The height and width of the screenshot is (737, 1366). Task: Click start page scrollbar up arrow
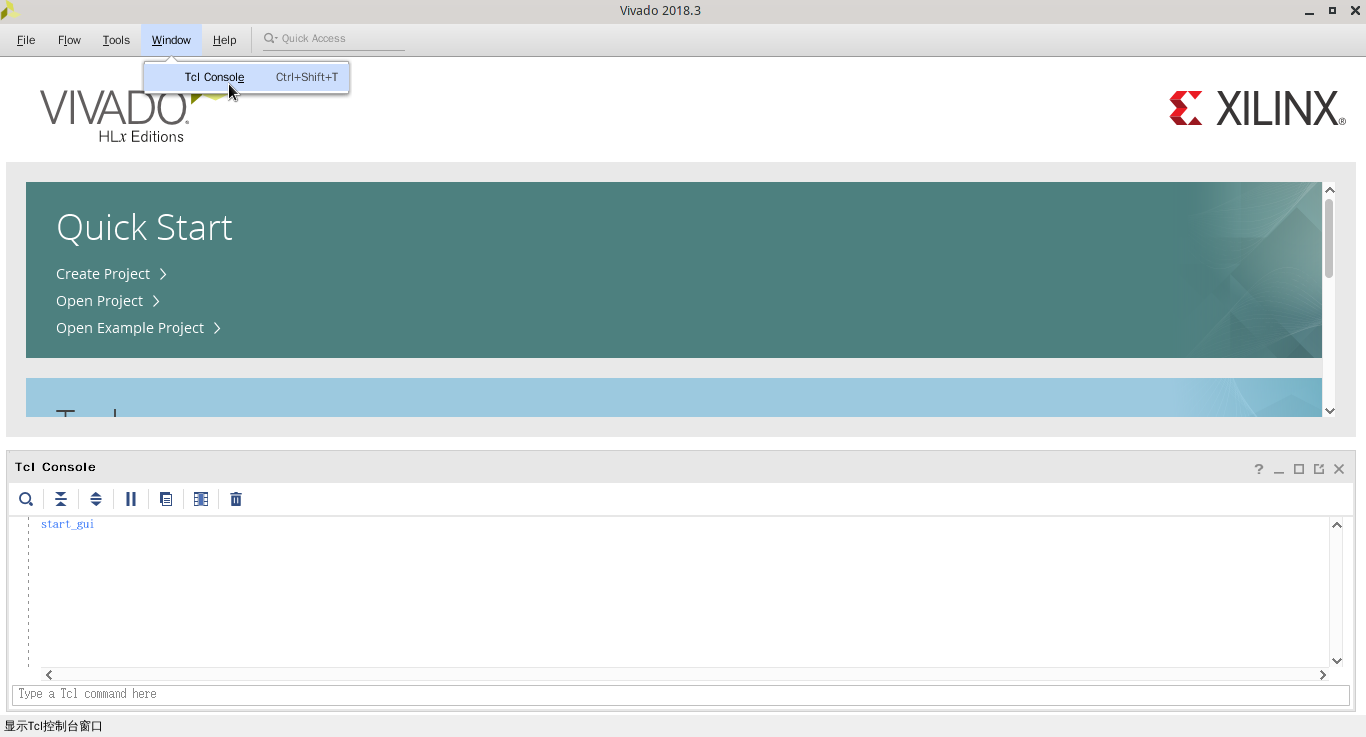tap(1329, 190)
